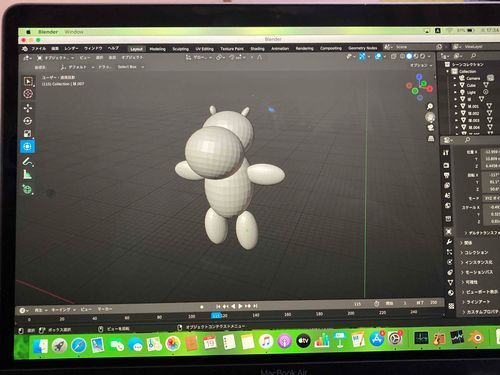Switch to the Sculpting workspace tab
The height and width of the screenshot is (375, 500).
click(181, 49)
